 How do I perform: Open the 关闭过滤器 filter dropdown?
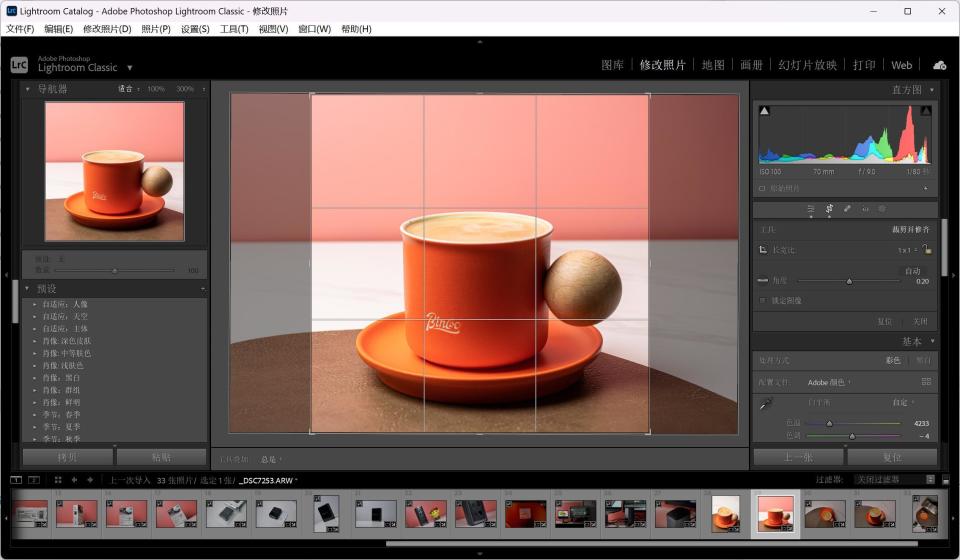pos(894,480)
